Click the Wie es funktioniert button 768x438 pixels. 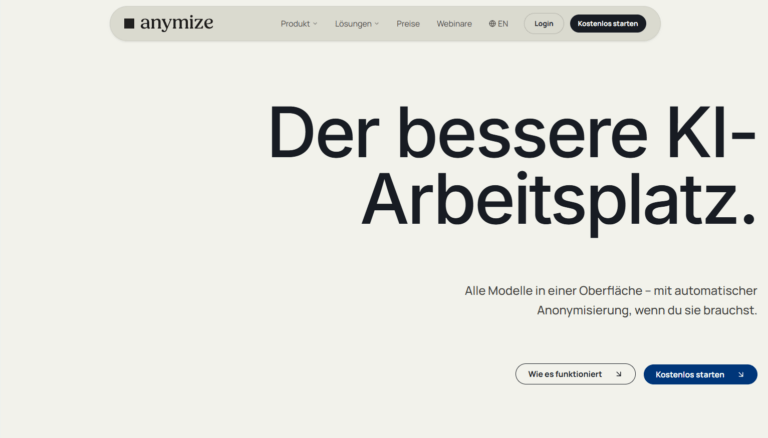[x=575, y=374]
